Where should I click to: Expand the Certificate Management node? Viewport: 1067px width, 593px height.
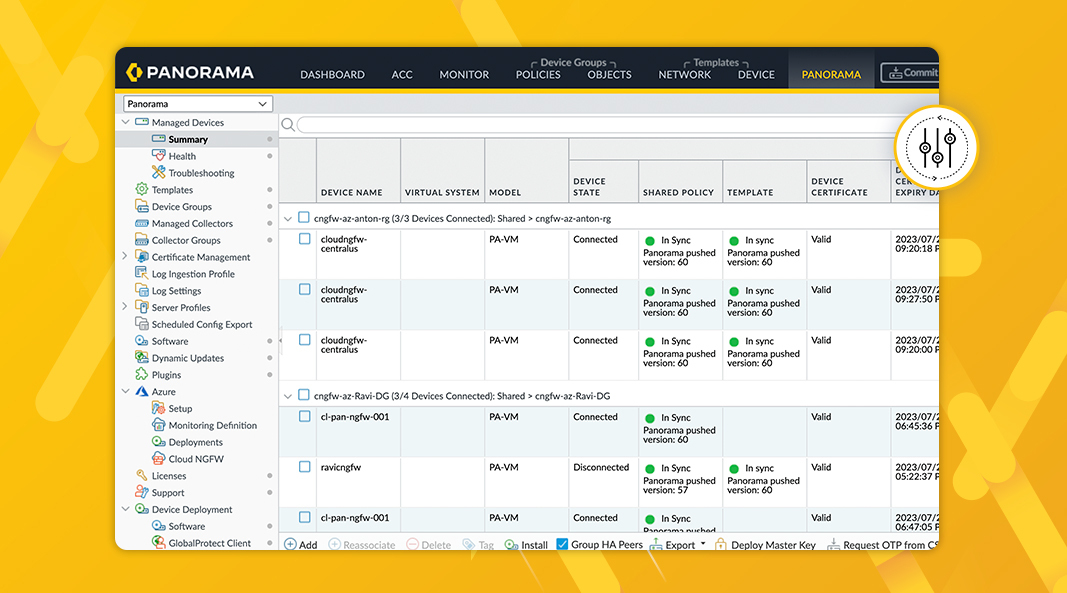point(126,257)
